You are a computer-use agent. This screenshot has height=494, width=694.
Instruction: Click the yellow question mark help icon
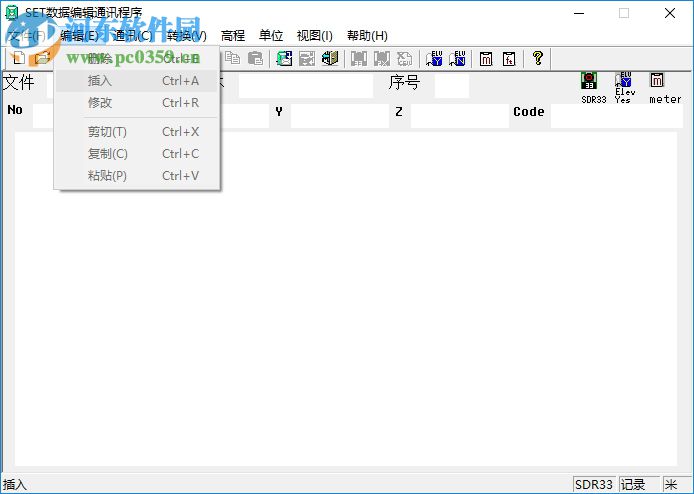pos(538,58)
